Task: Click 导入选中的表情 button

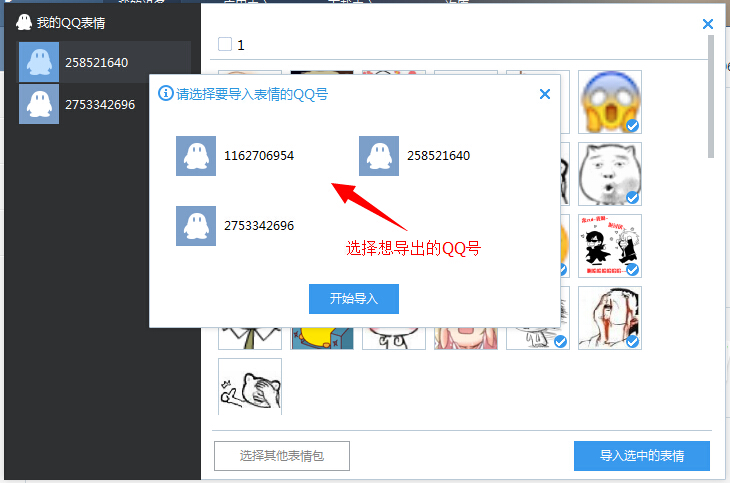Action: (642, 456)
